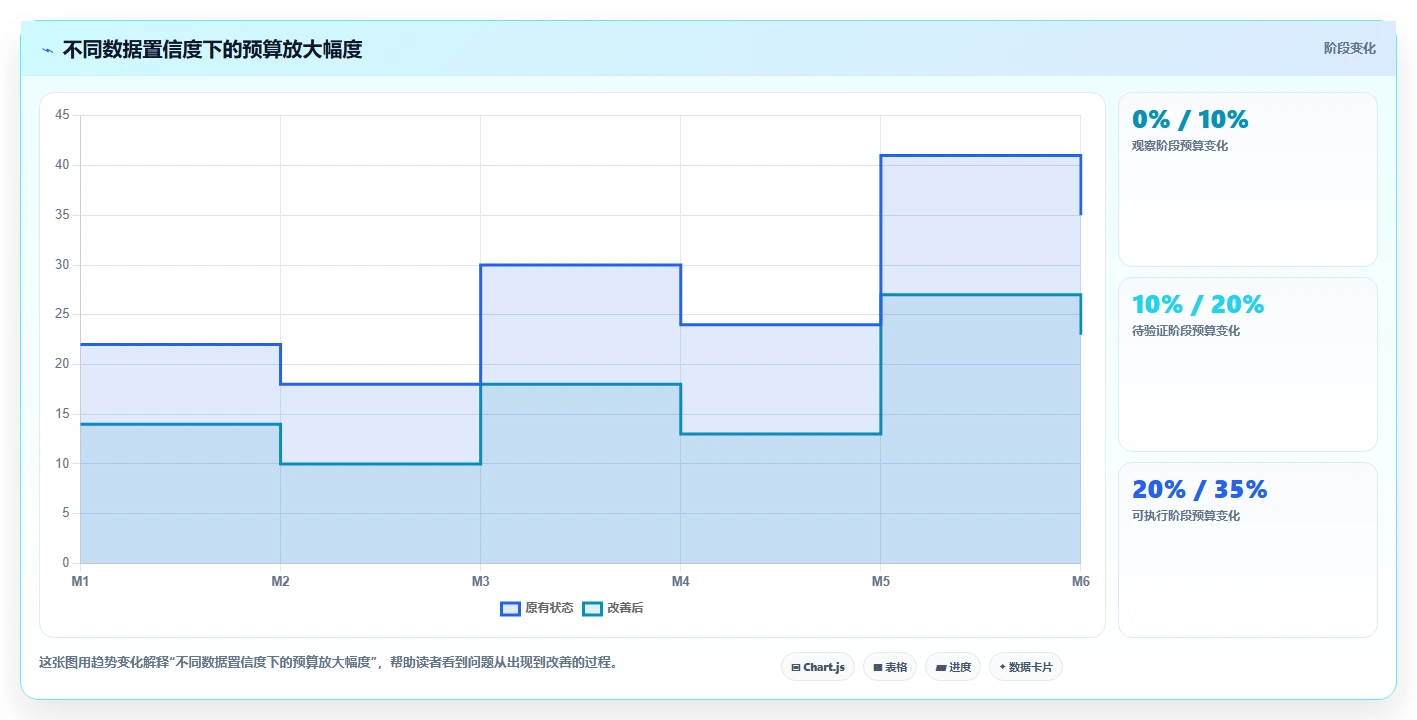Click the M2 x-axis label
Viewport: 1417px width, 720px height.
click(280, 581)
